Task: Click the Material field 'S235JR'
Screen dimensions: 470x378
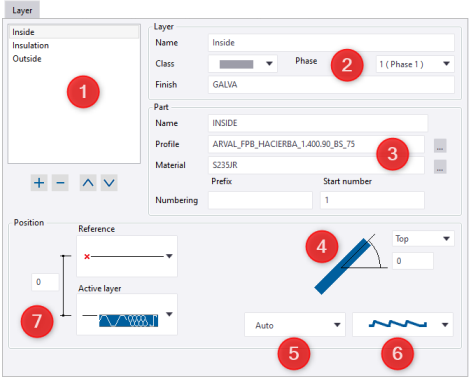Action: click(x=316, y=165)
